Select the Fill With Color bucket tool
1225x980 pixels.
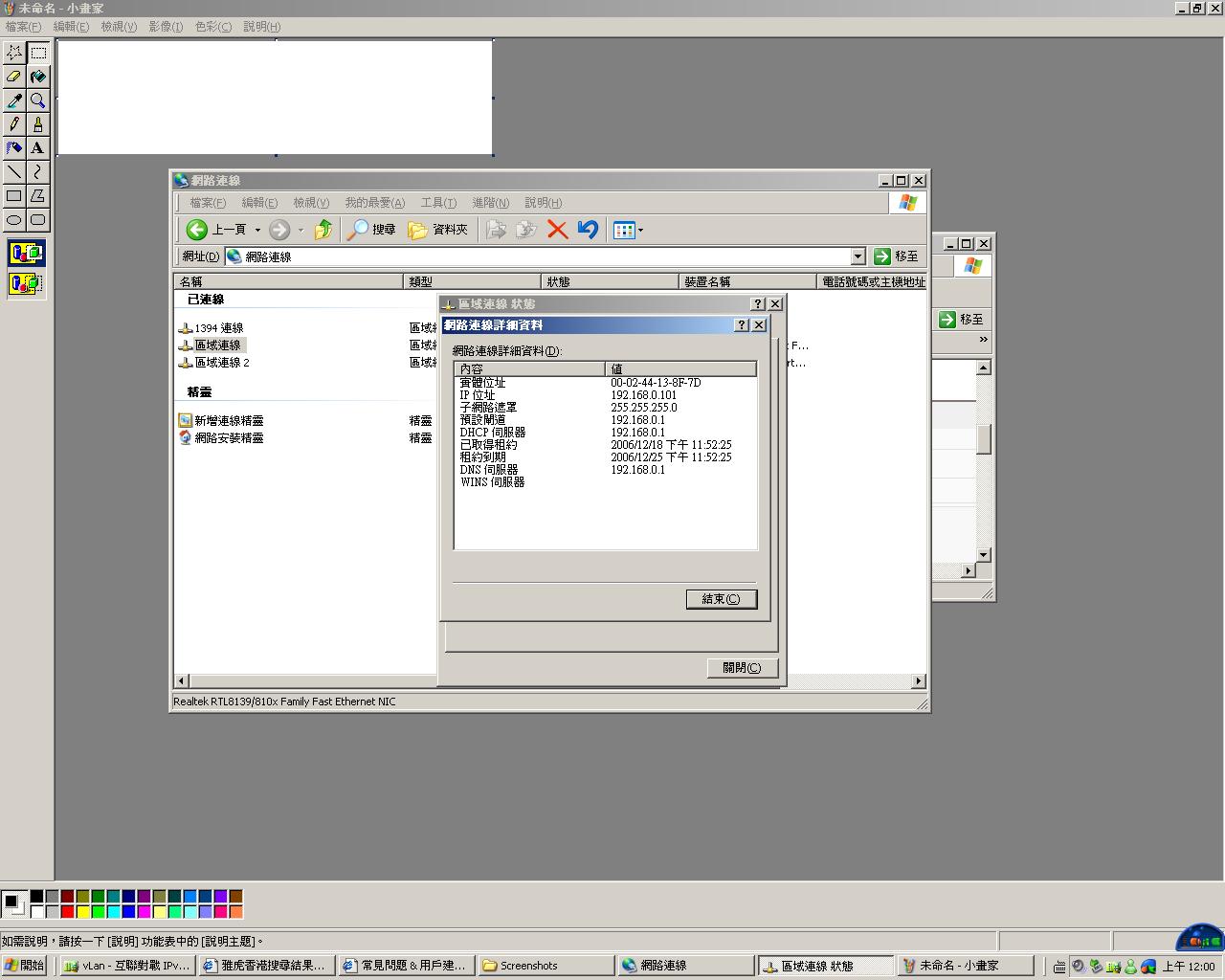click(37, 77)
